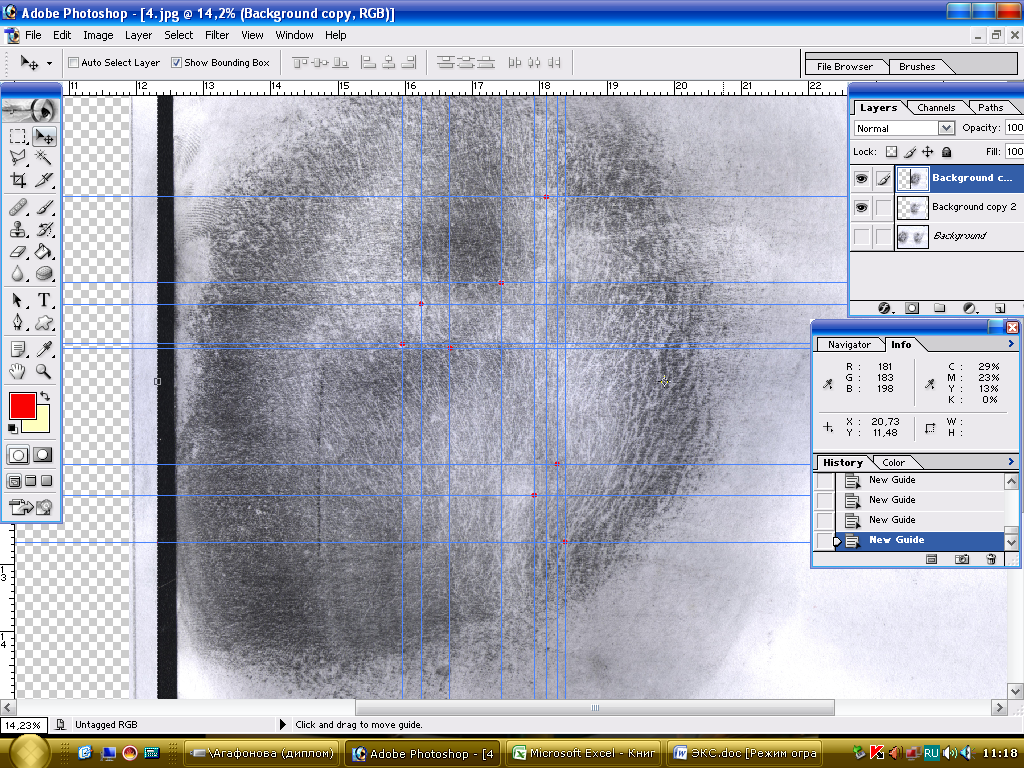This screenshot has height=768, width=1024.
Task: Open the Filter menu
Action: coord(217,35)
